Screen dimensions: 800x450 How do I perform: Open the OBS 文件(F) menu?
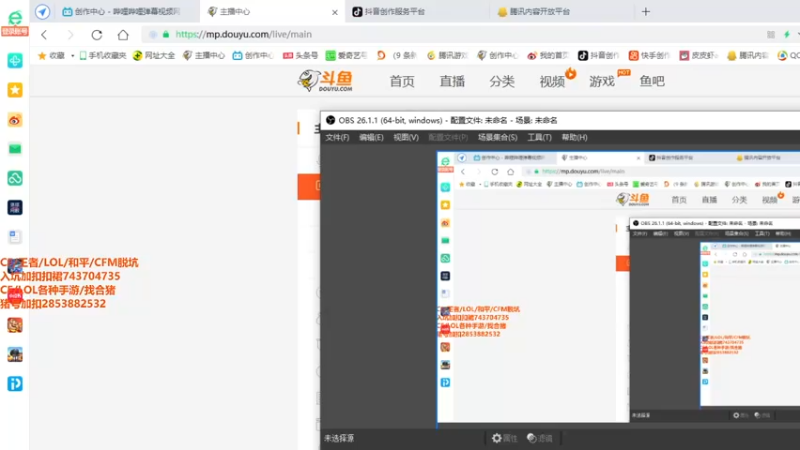tap(337, 137)
